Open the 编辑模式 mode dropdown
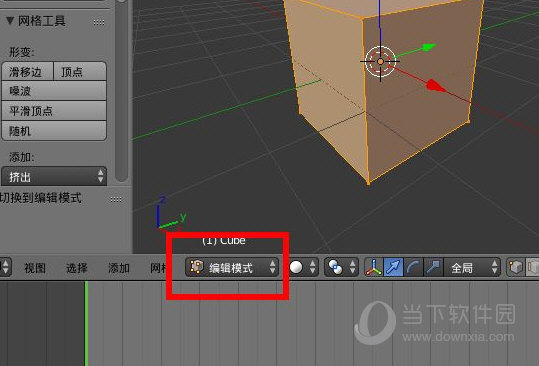 point(232,267)
